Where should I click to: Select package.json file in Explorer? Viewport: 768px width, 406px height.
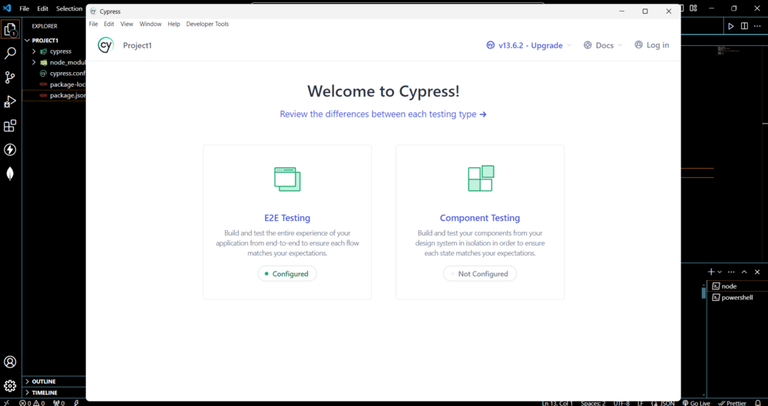pos(54,96)
